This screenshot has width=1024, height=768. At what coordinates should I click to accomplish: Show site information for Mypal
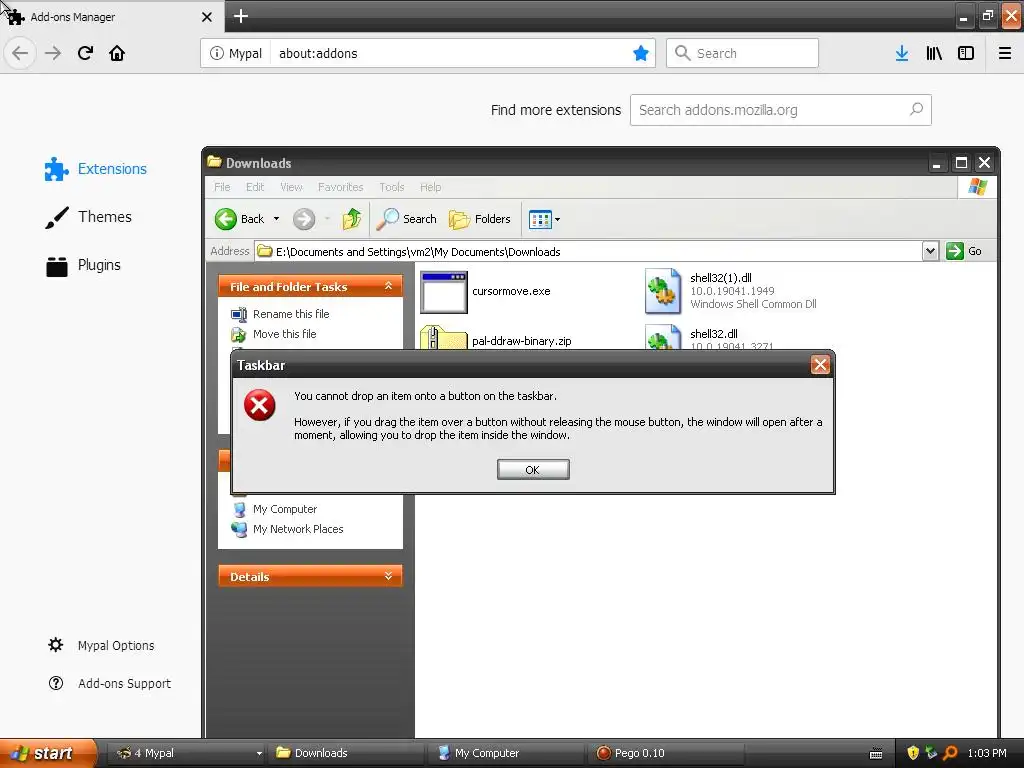(236, 53)
